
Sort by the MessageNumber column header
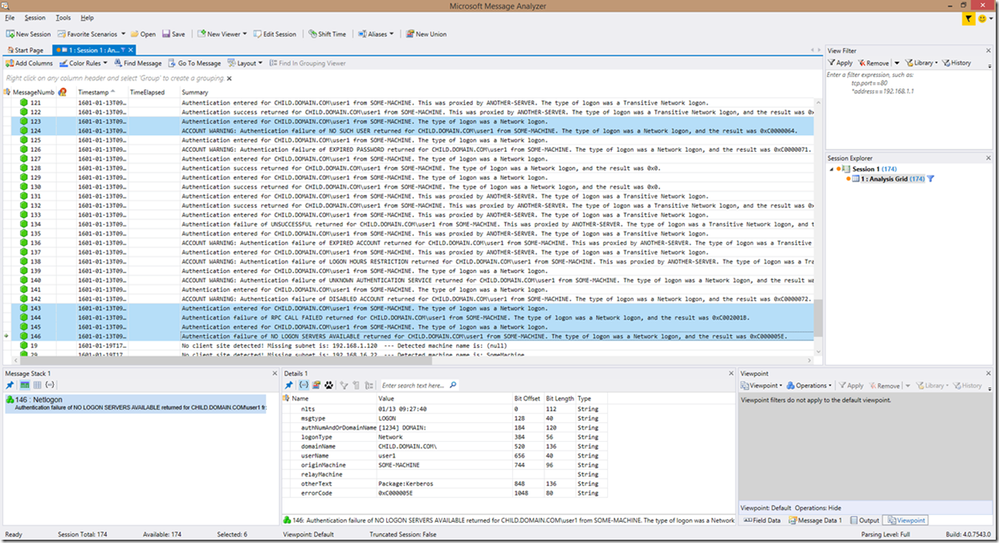[x=33, y=92]
